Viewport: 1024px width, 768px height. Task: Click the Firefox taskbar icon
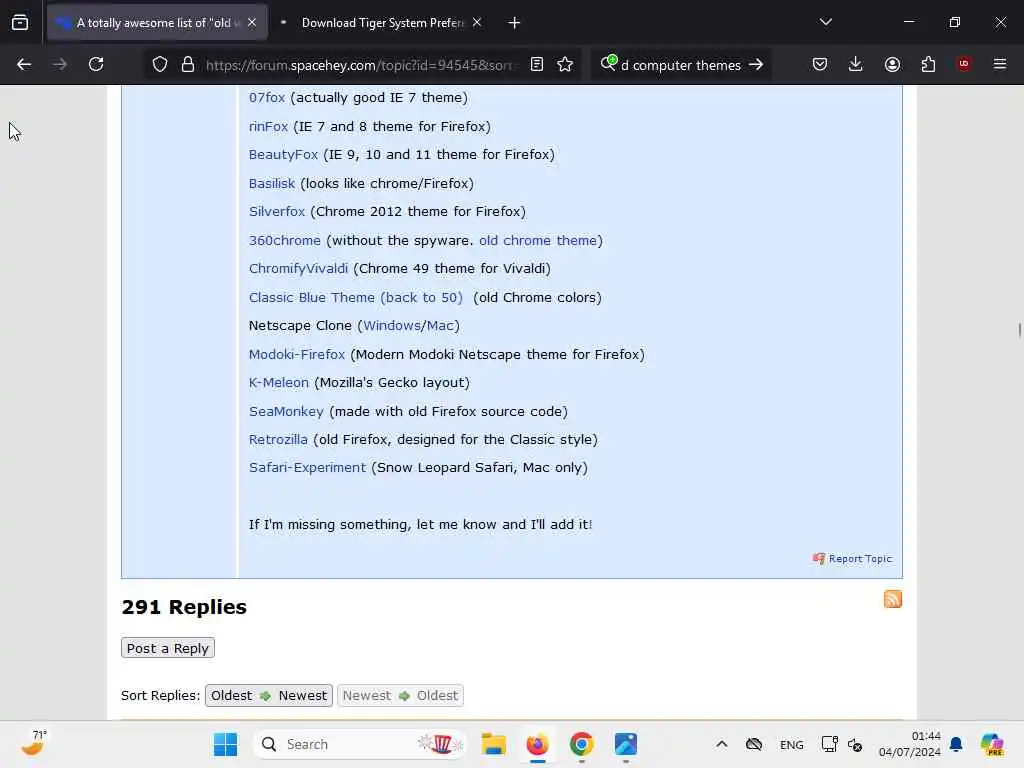click(x=537, y=744)
